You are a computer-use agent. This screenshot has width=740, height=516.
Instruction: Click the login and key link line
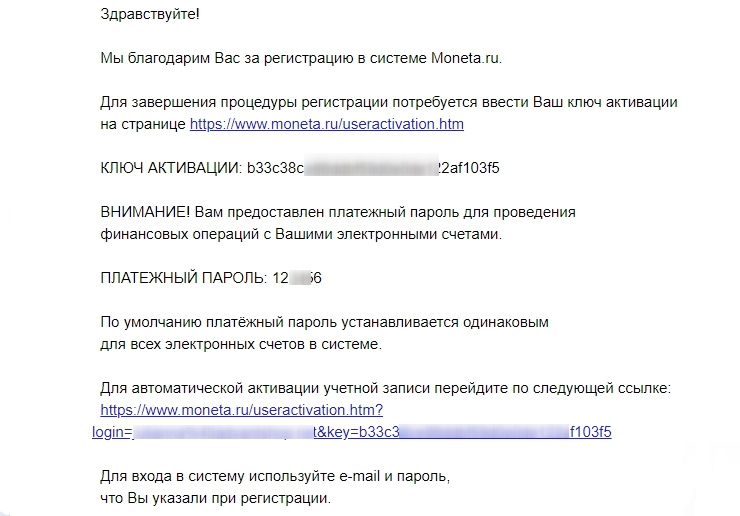[x=350, y=432]
